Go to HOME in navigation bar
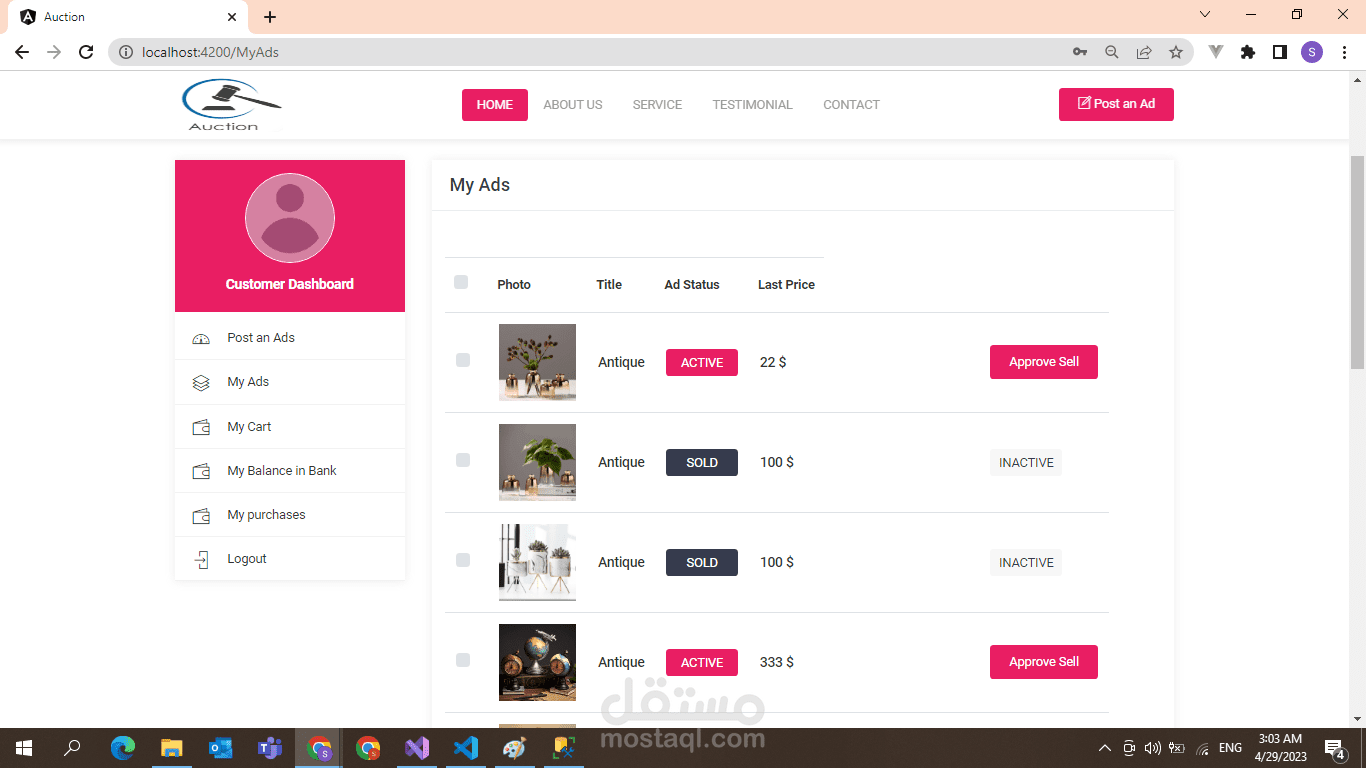 tap(495, 105)
